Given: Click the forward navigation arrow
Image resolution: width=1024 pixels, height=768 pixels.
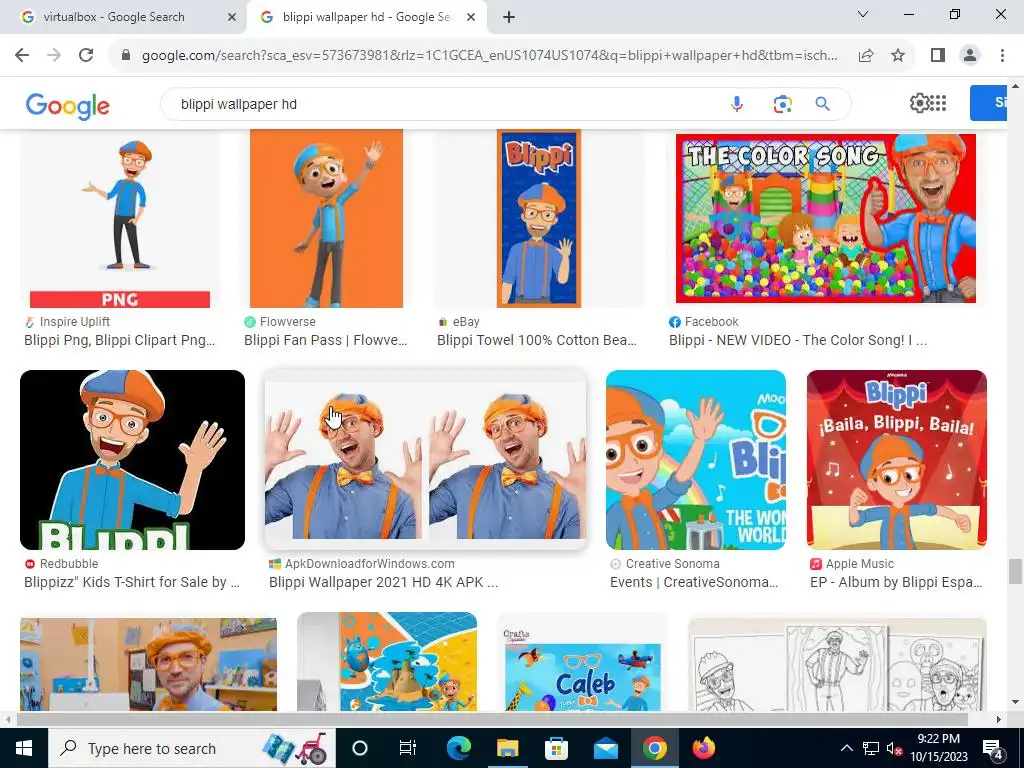Looking at the screenshot, I should 54,56.
